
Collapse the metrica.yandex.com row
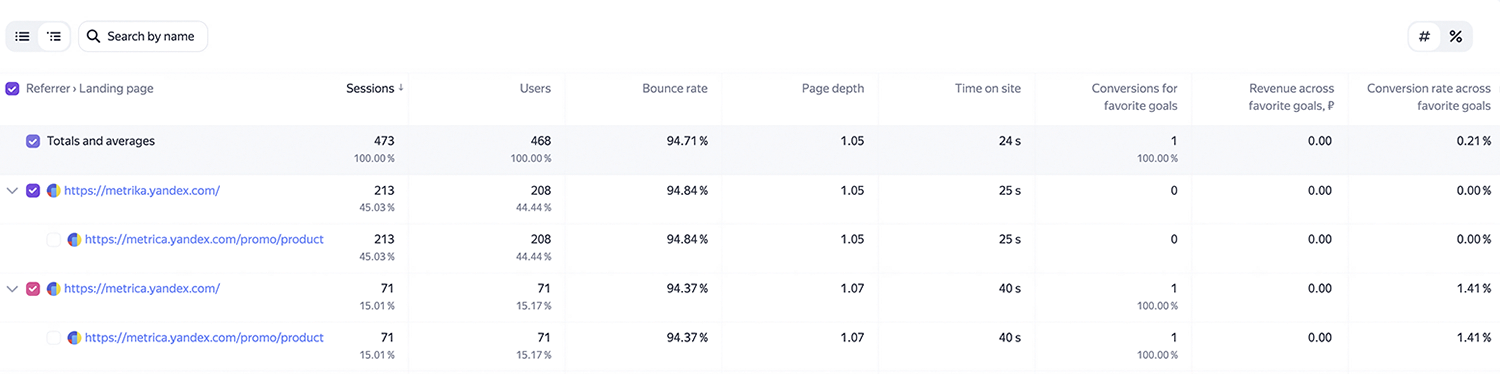click(x=12, y=288)
